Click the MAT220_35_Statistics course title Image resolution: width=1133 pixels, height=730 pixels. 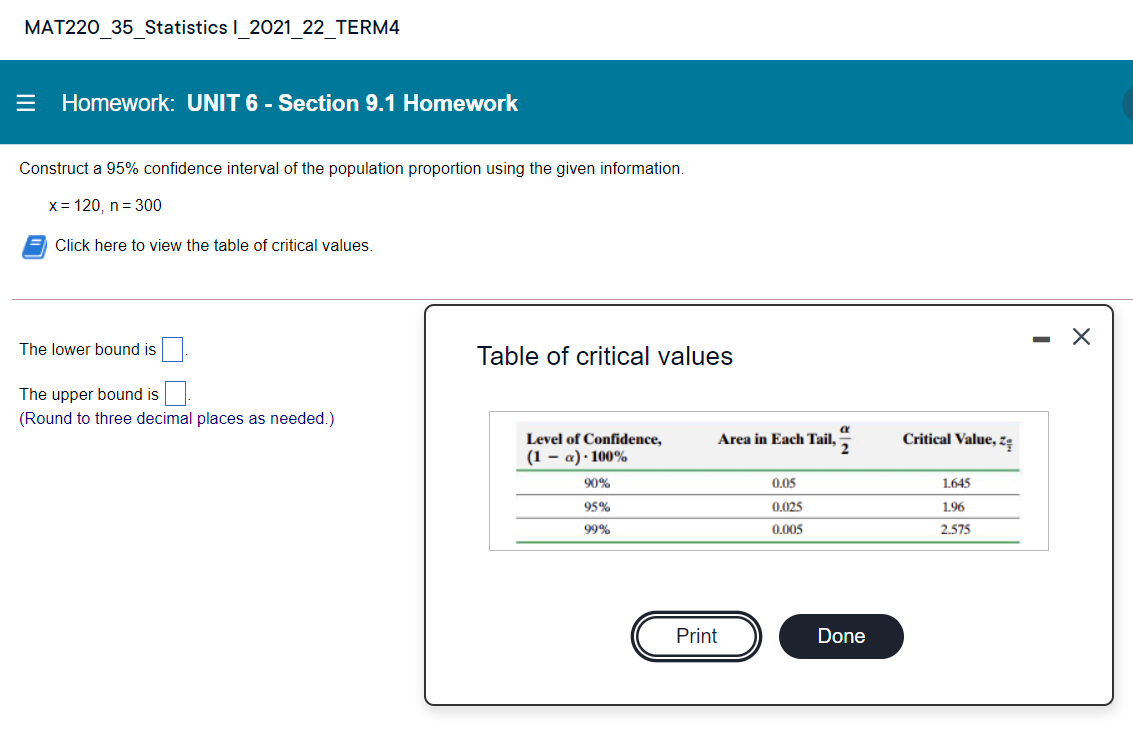(213, 27)
